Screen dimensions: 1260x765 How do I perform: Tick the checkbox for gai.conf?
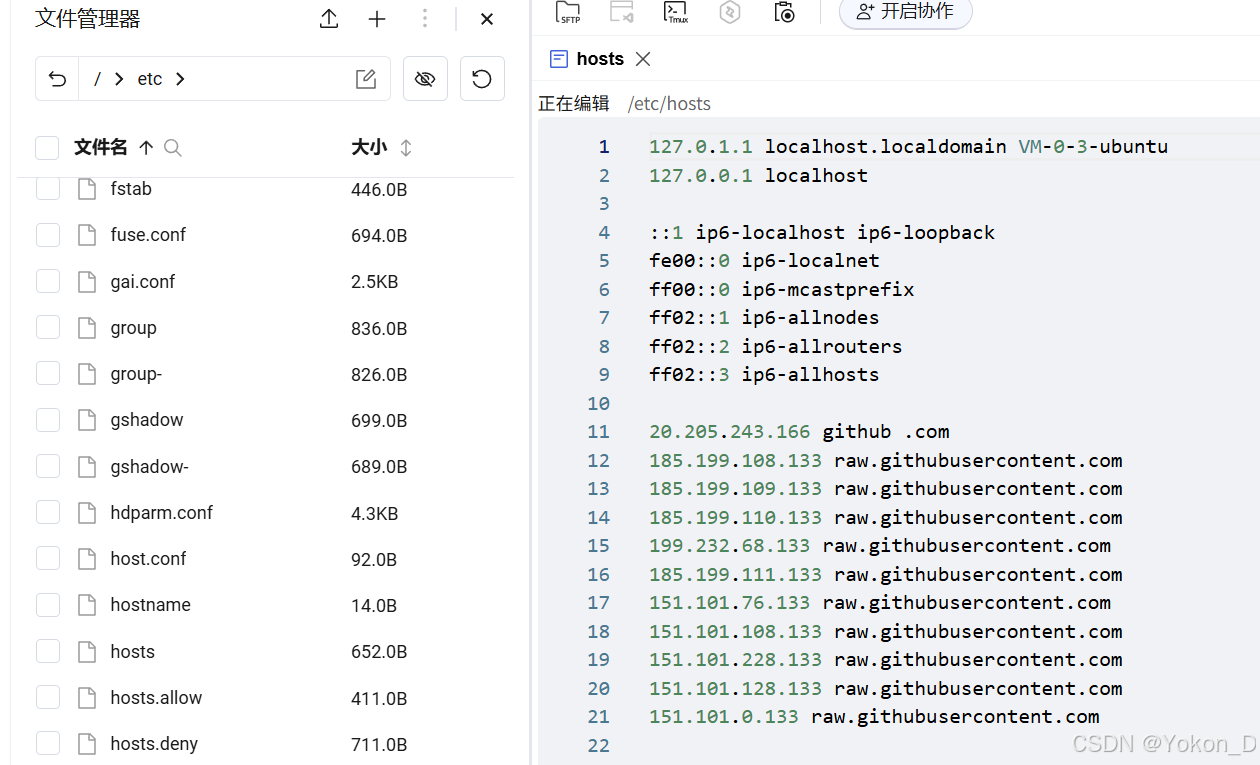click(48, 282)
